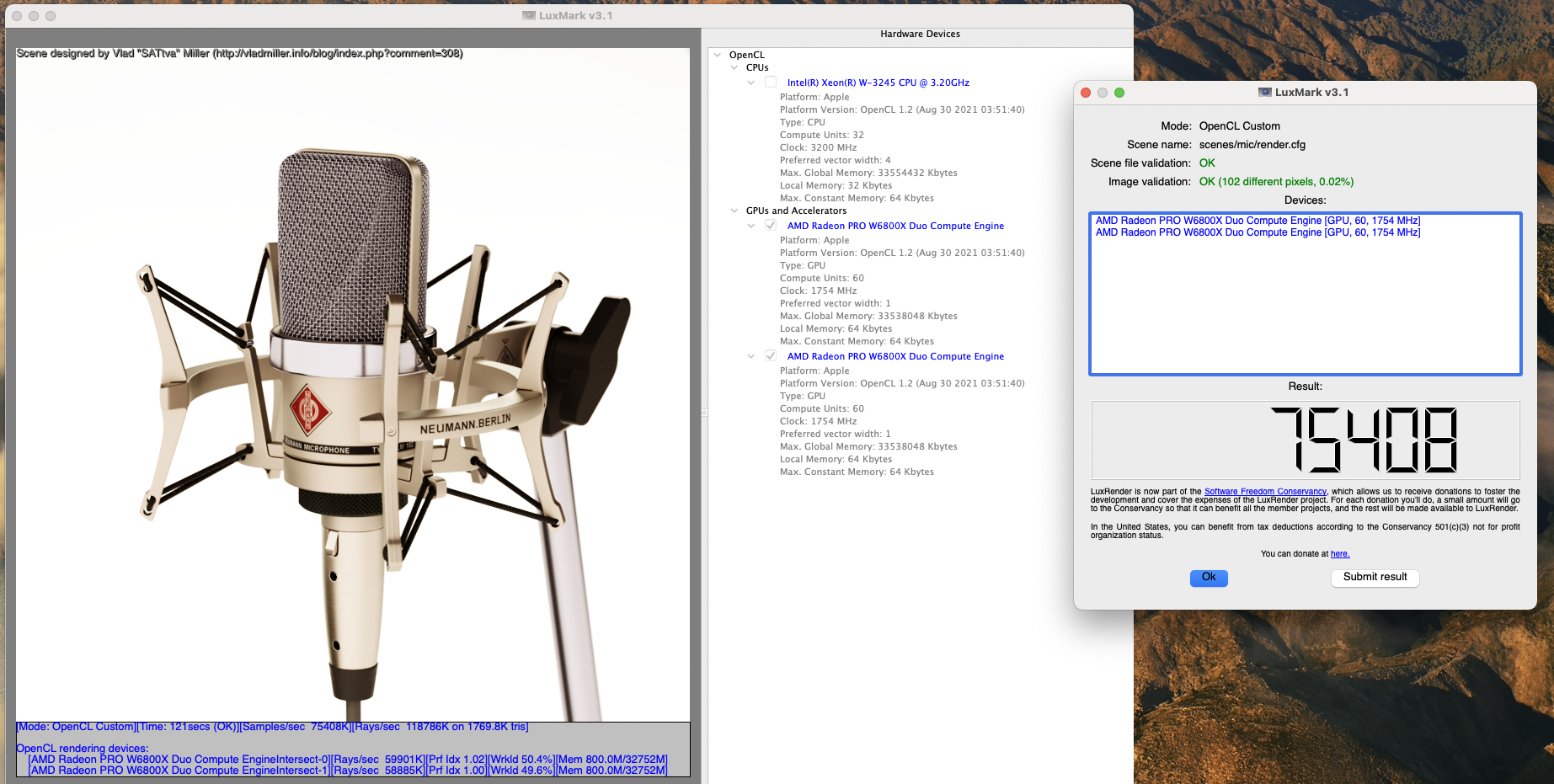1554x784 pixels.
Task: Click the "Preferred vector width: 4" row
Action: 836,160
